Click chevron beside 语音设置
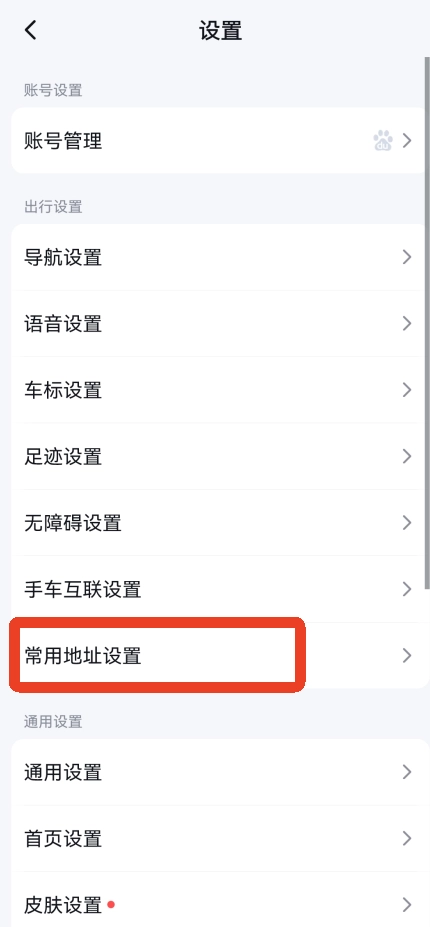430x927 pixels. click(407, 323)
